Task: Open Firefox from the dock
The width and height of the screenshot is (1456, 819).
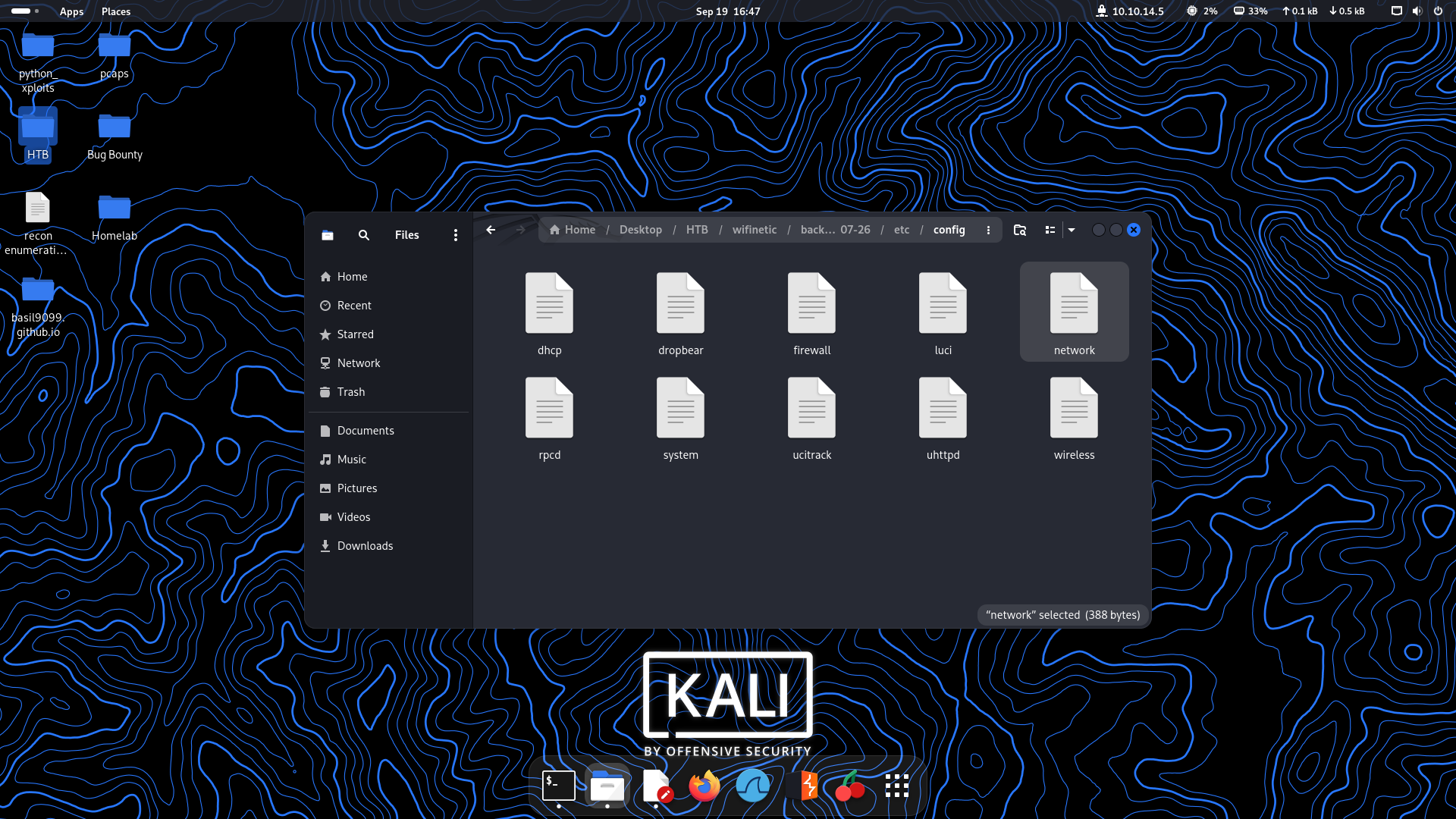Action: pyautogui.click(x=704, y=786)
